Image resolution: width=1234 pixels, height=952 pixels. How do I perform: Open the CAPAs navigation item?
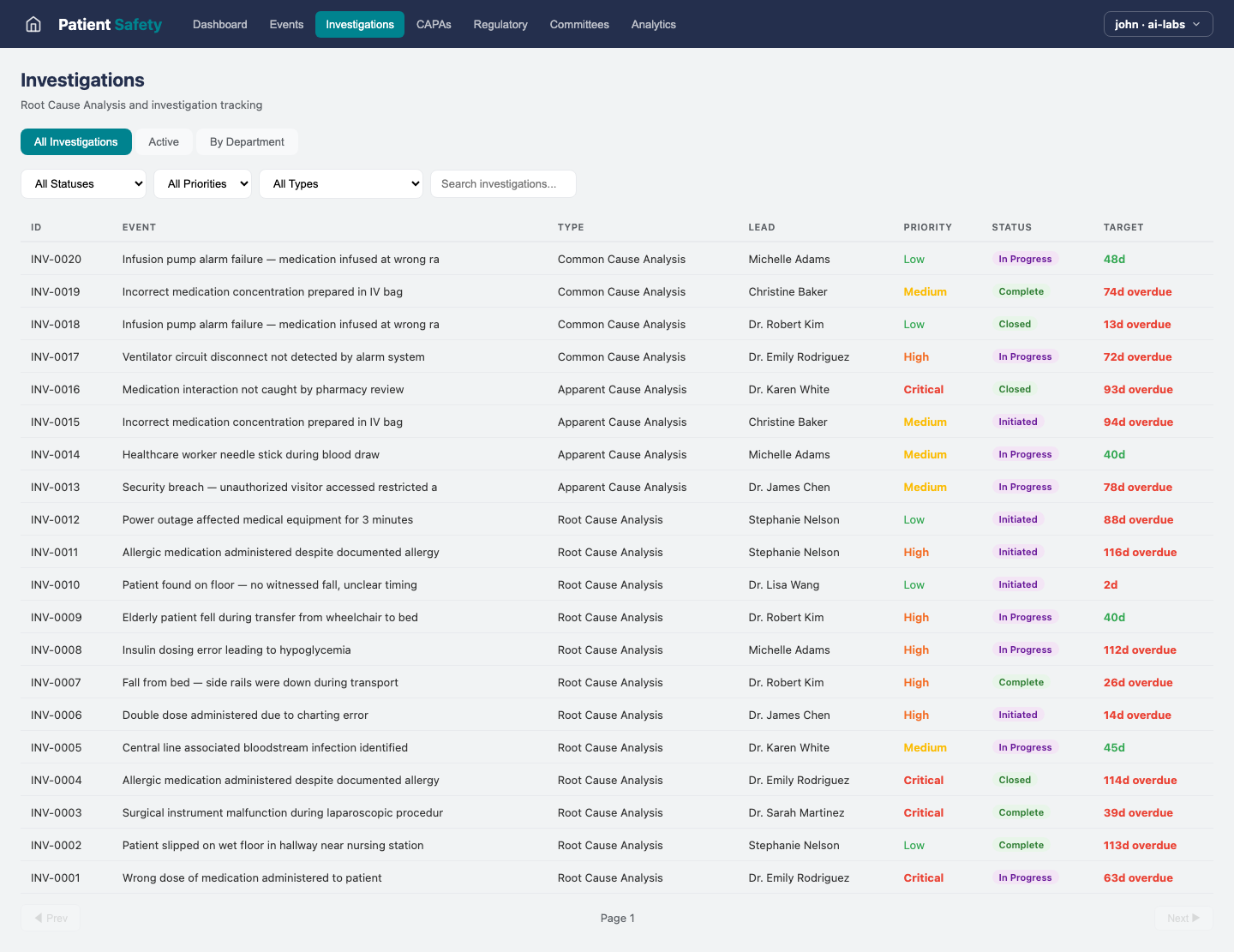(x=434, y=24)
